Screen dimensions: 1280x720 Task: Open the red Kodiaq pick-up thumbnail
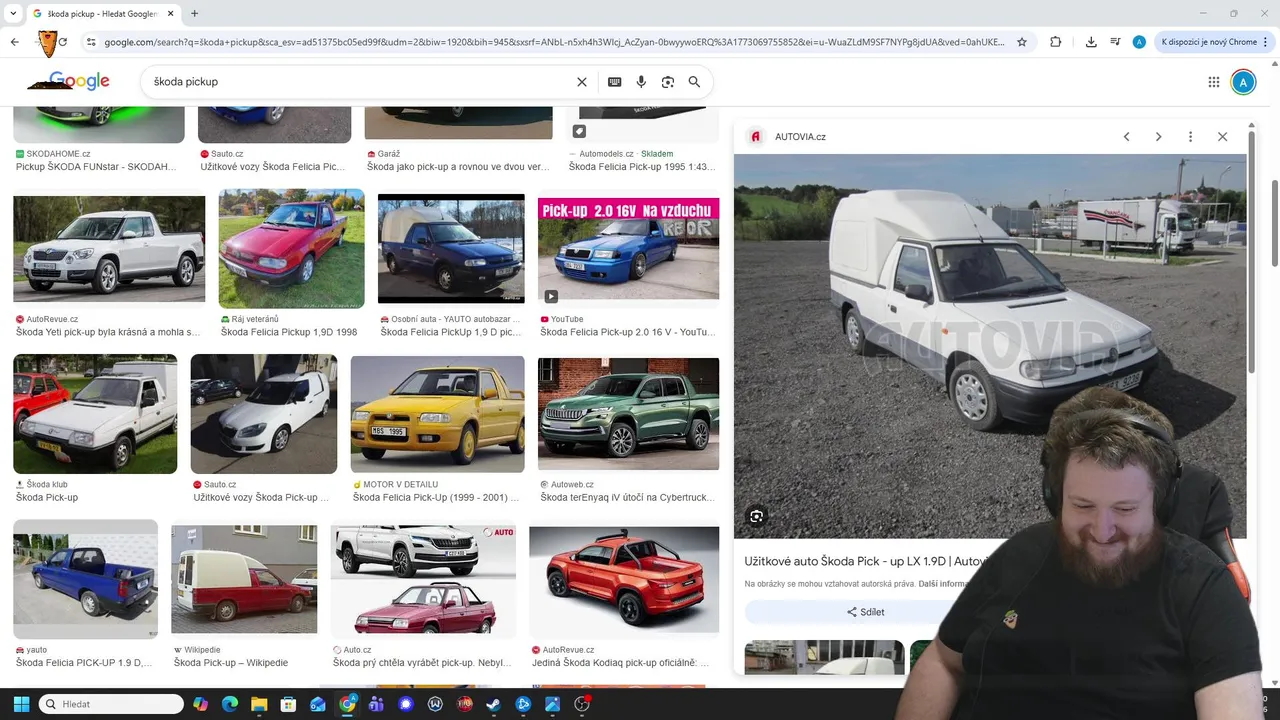click(x=624, y=579)
